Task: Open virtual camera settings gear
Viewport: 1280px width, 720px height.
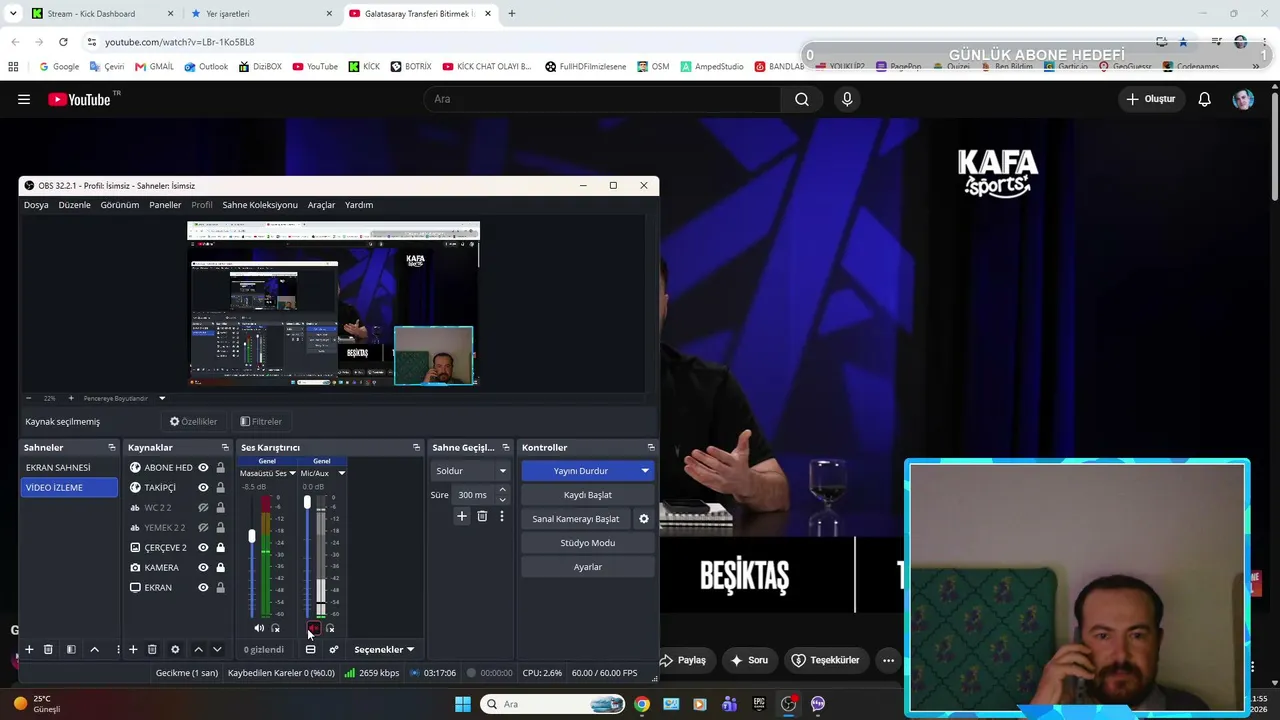Action: (644, 519)
